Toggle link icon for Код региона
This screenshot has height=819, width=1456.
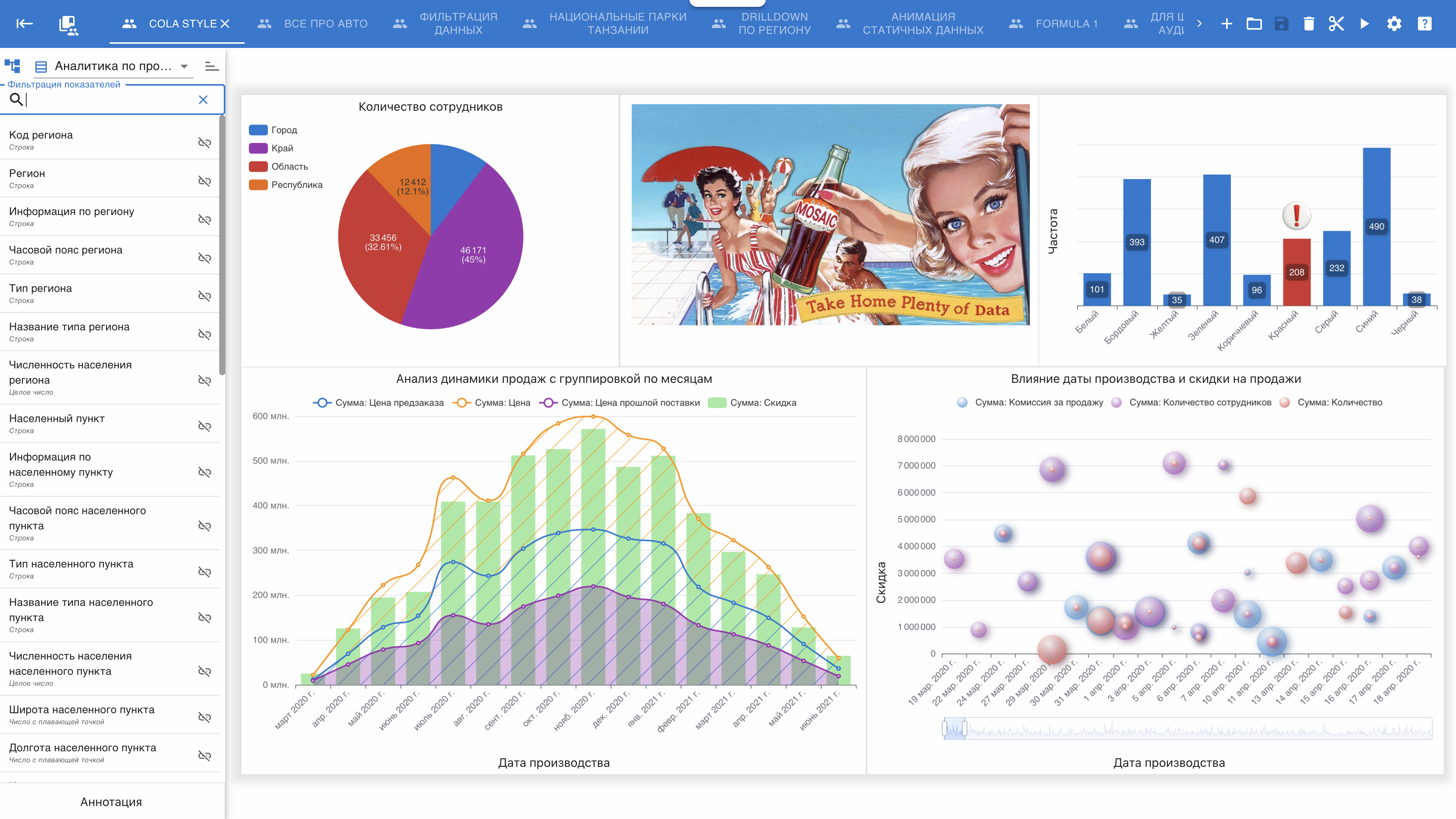[x=205, y=142]
